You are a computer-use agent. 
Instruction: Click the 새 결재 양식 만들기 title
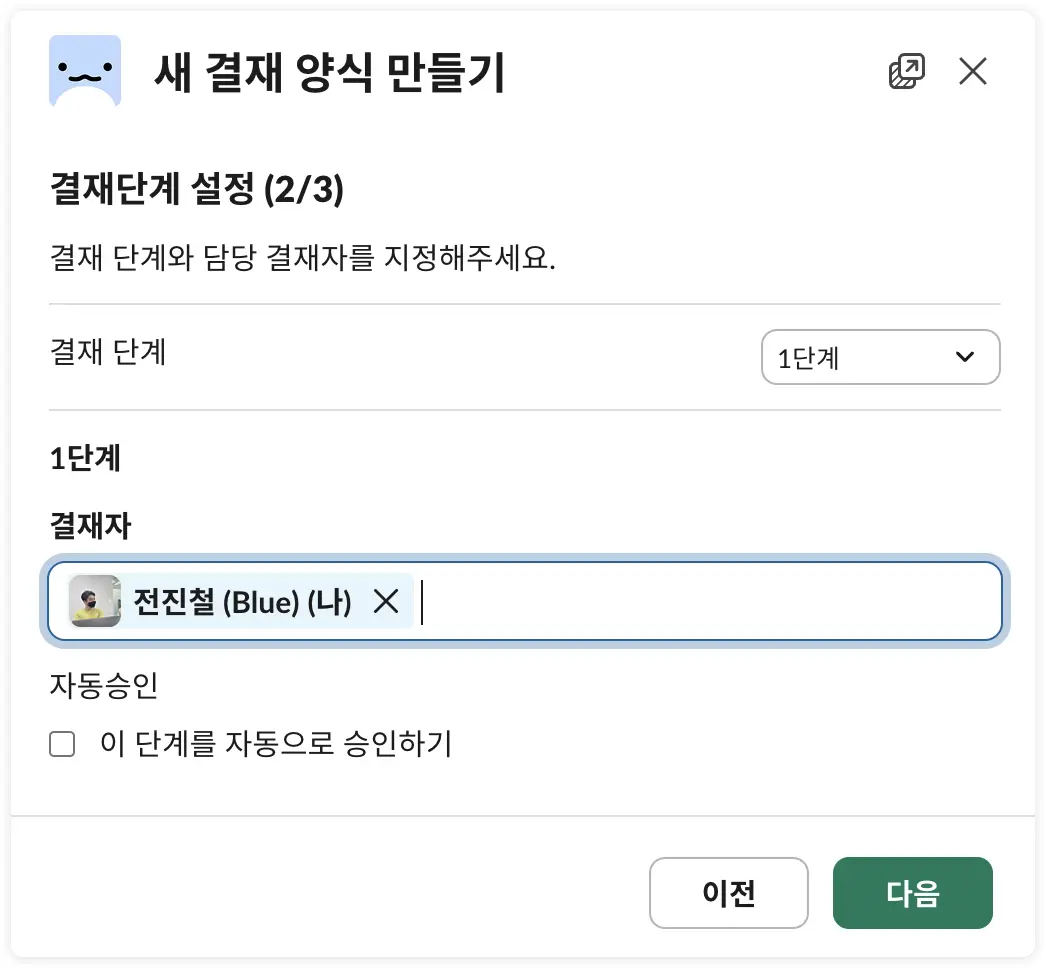329,73
